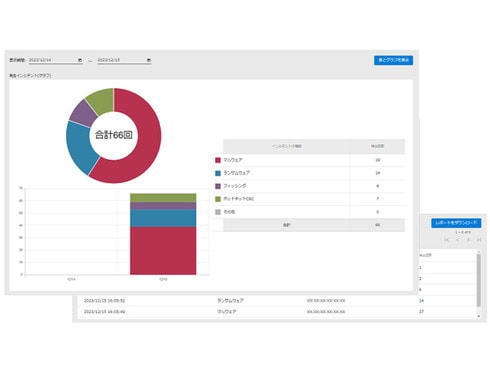490x368 pixels.
Task: Open calendar icon of end date field
Action: pyautogui.click(x=149, y=60)
